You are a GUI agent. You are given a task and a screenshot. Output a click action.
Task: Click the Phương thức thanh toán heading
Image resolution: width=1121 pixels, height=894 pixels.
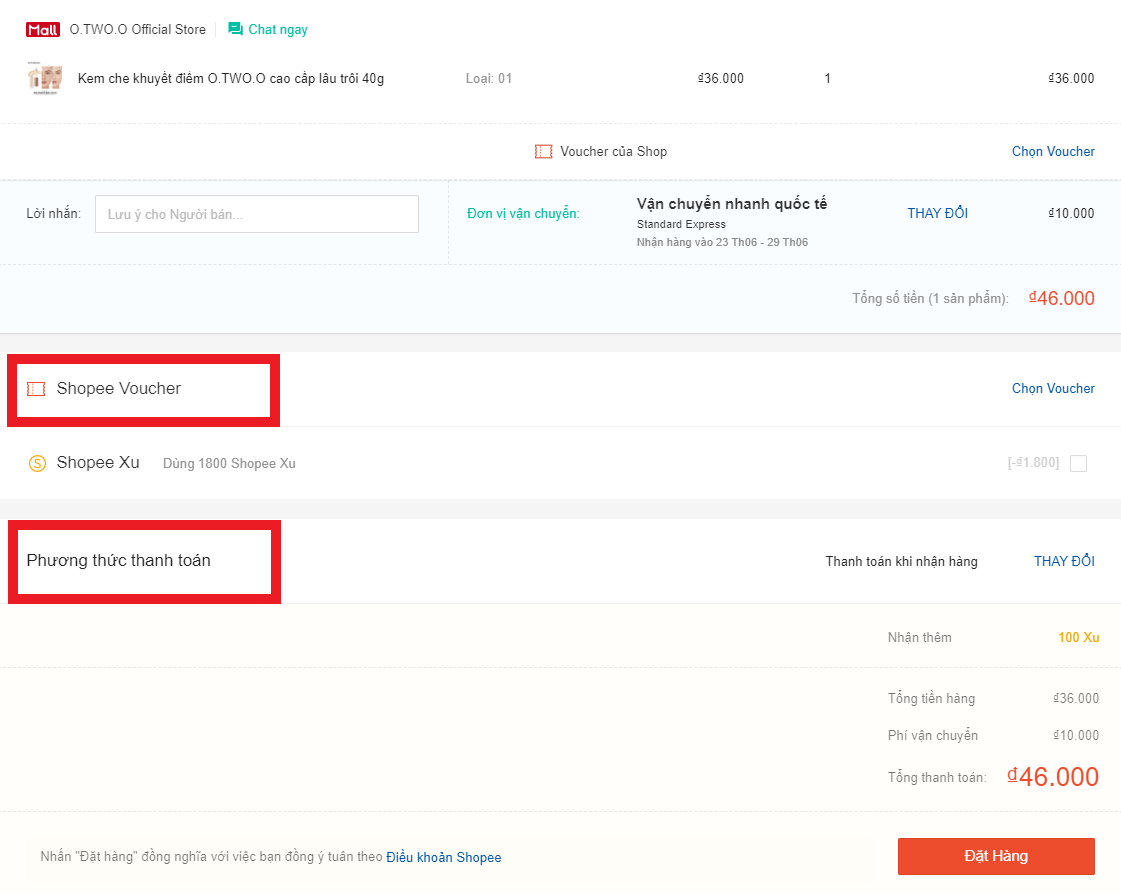tap(118, 561)
